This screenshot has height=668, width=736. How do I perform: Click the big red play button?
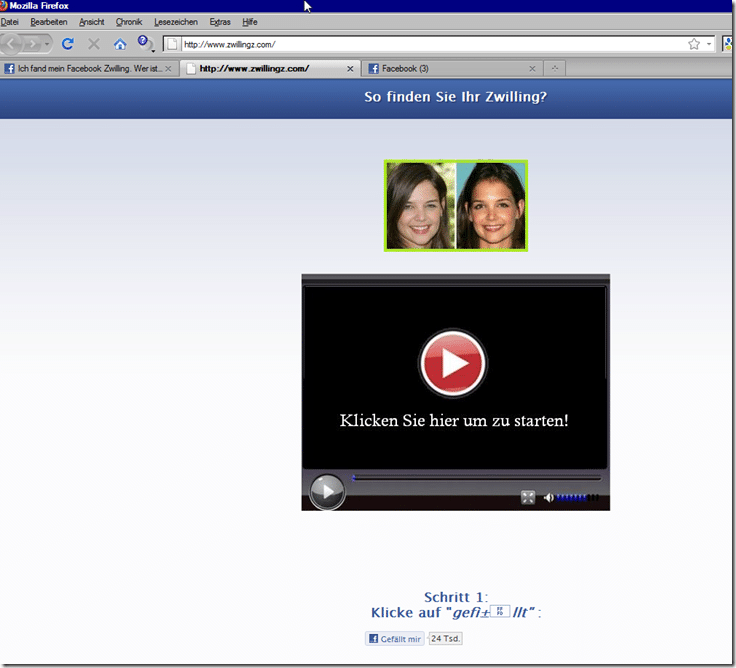pos(453,363)
